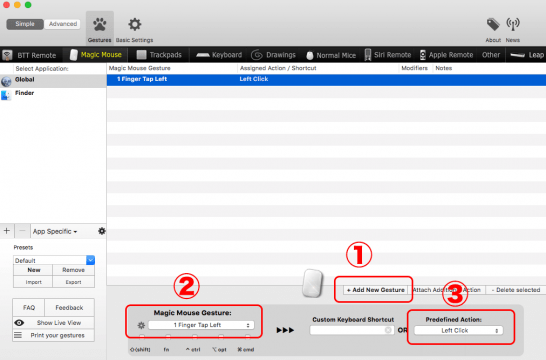Click the gesture settings gear icon
The width and height of the screenshot is (546, 360).
[x=141, y=325]
